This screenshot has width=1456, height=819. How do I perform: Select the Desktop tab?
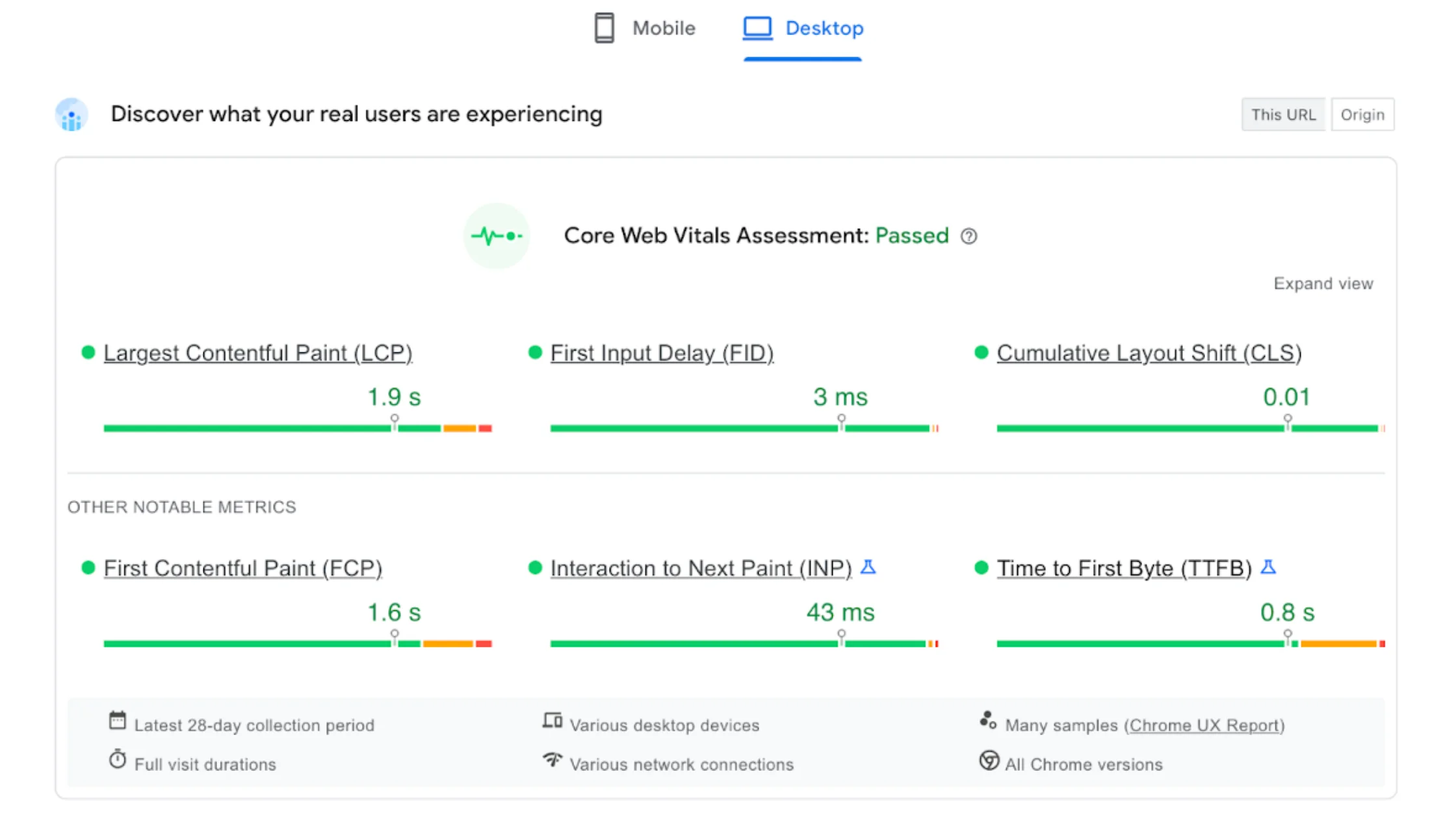click(803, 29)
